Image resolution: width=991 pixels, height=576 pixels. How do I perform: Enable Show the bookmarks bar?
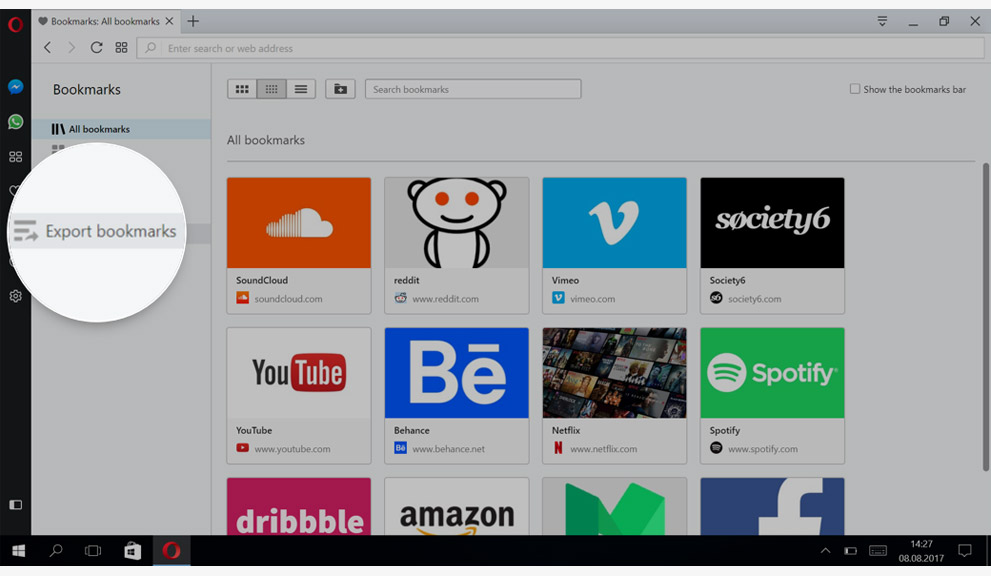[855, 89]
